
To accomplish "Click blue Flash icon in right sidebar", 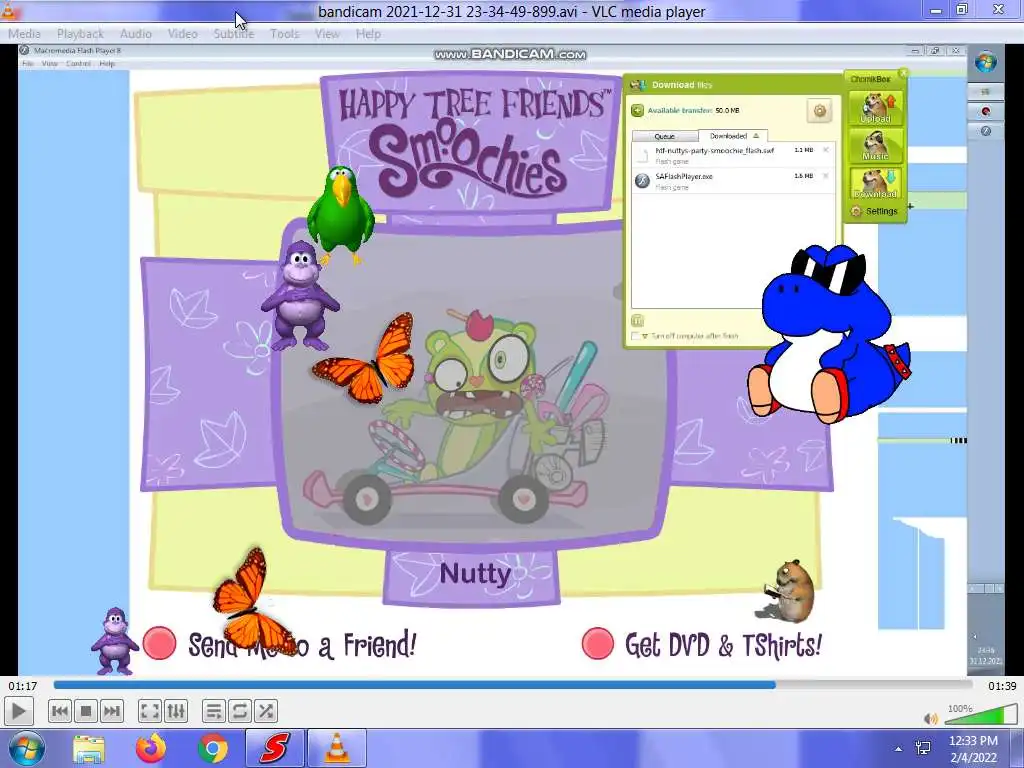I will 985,131.
